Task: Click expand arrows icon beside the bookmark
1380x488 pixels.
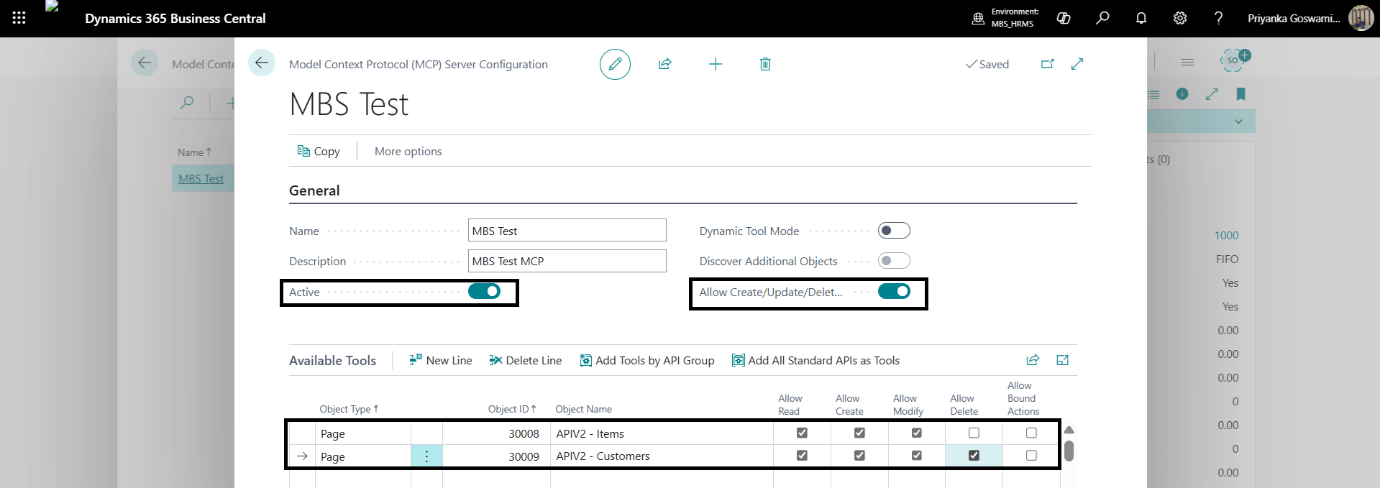Action: click(1212, 94)
